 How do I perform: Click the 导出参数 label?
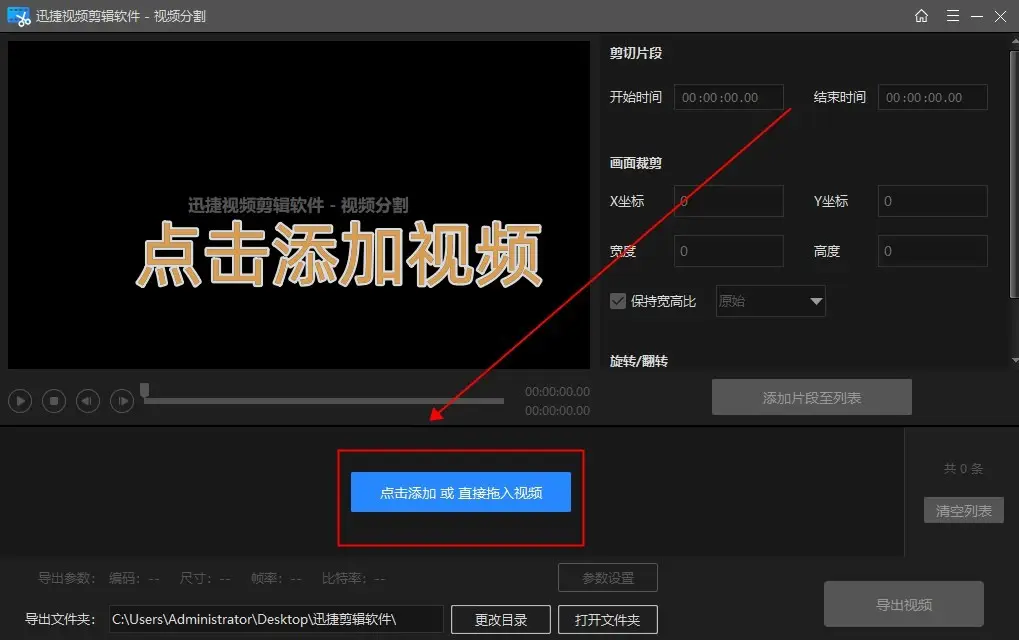[67, 578]
